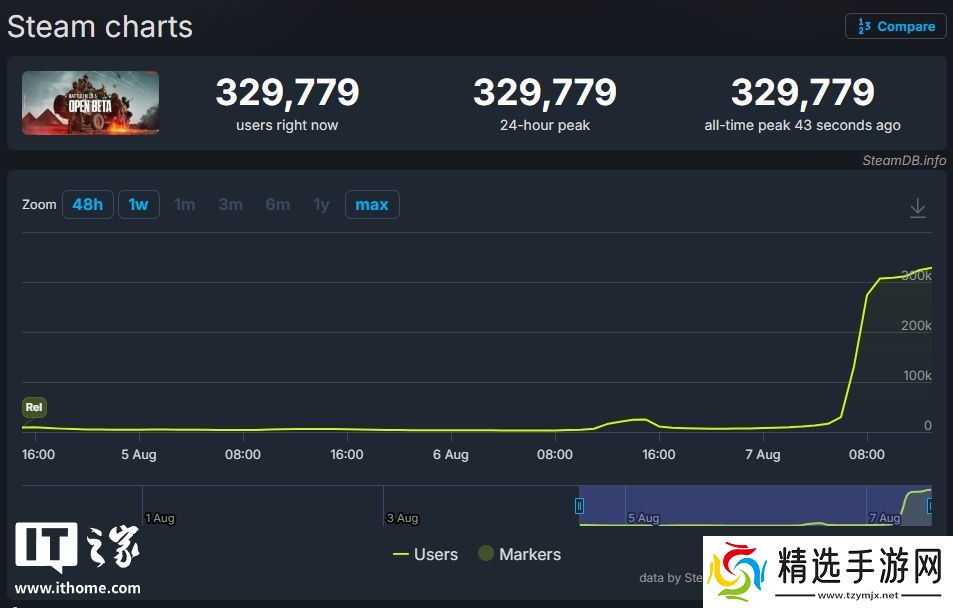Click the yellow line peak on chart
This screenshot has height=608, width=953.
coord(930,268)
